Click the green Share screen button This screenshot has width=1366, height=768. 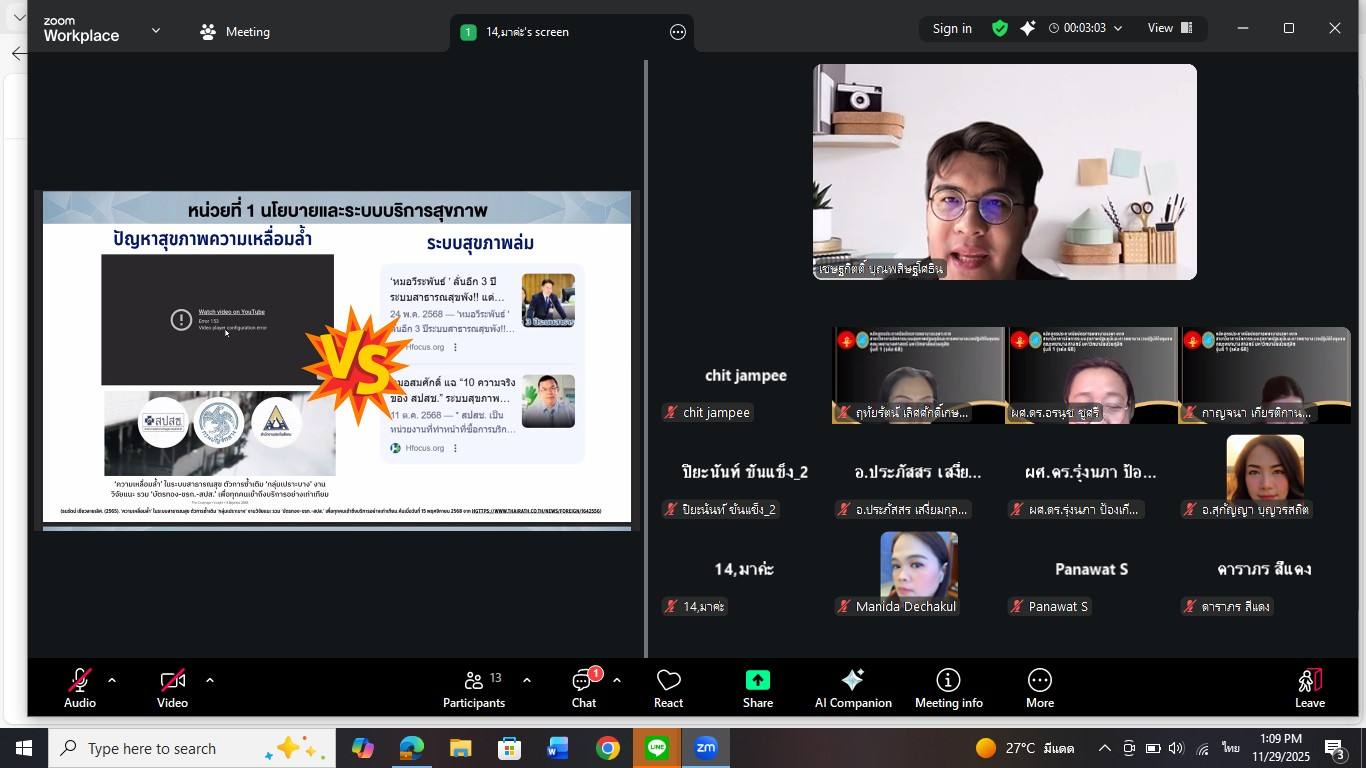click(757, 688)
